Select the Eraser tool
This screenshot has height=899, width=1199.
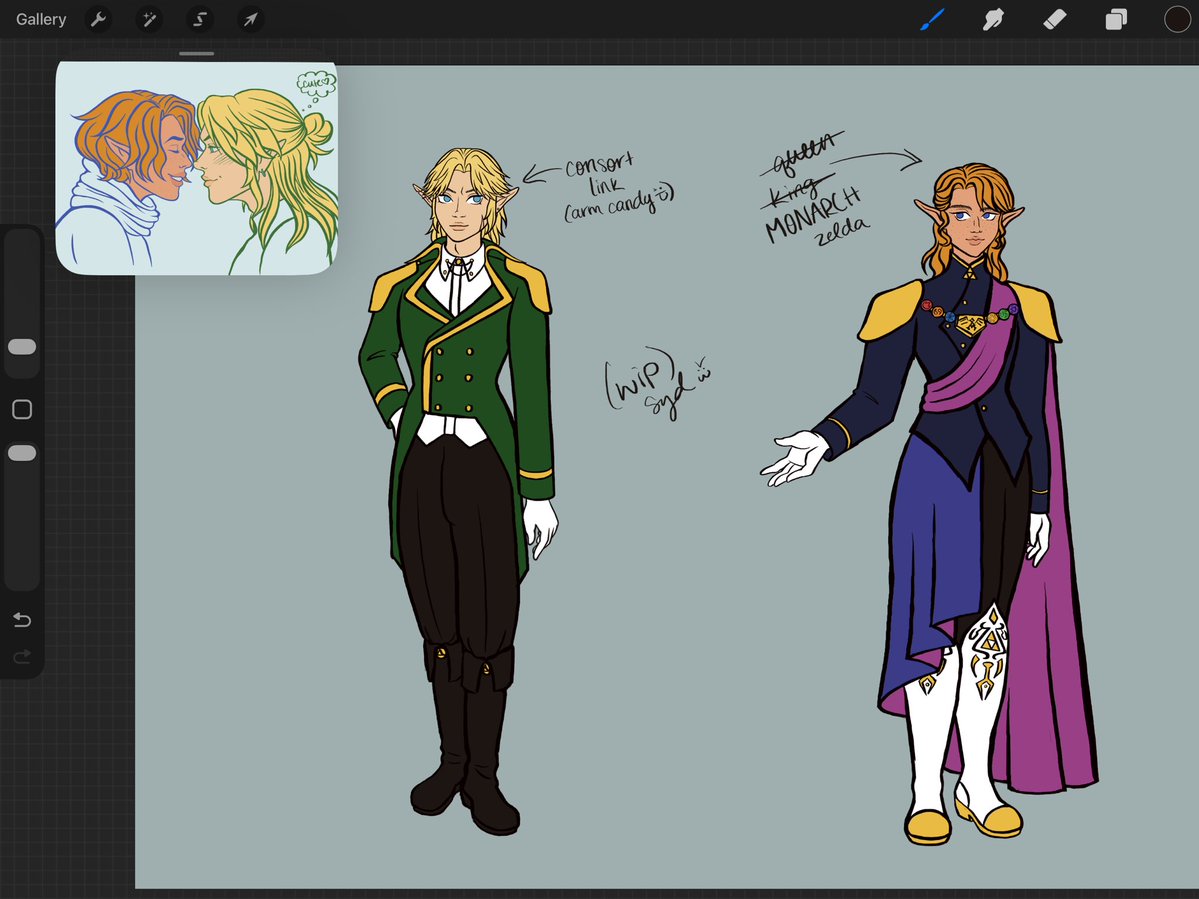[1054, 19]
